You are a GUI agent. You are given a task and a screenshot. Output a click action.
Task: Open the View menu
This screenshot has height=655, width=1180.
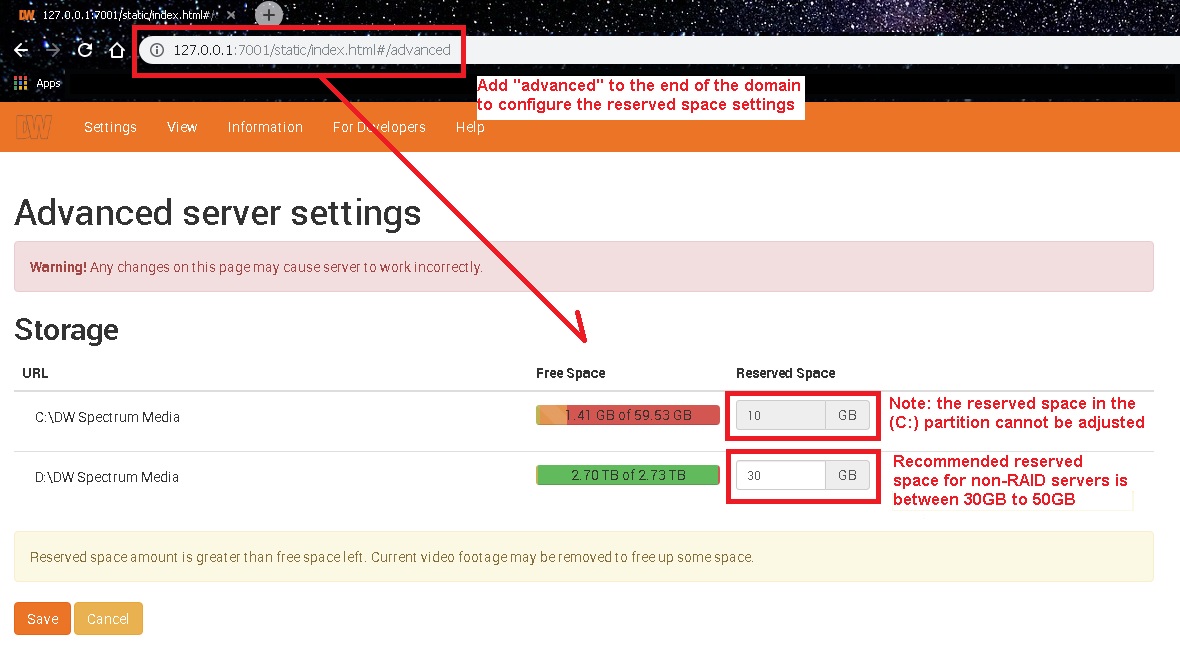pos(182,127)
